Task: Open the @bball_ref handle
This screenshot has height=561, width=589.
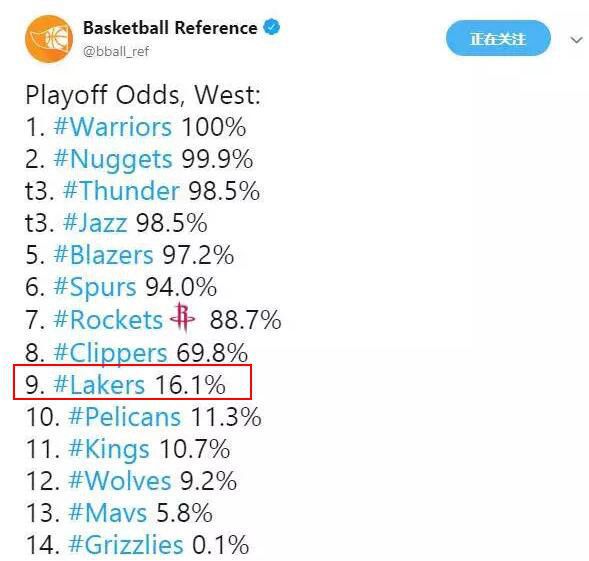Action: (x=116, y=51)
